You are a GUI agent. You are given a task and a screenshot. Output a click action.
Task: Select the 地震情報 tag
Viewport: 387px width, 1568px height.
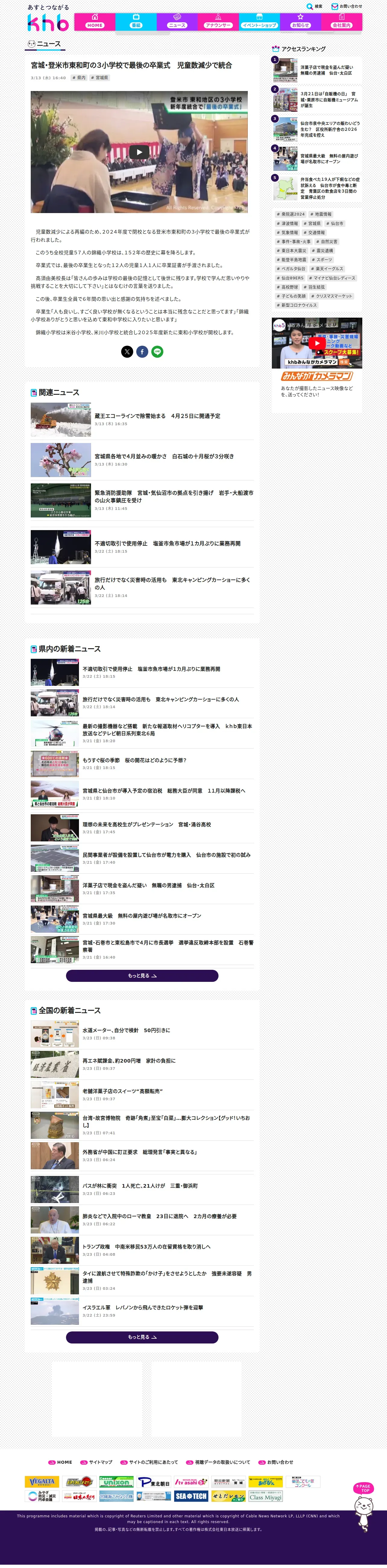[321, 214]
